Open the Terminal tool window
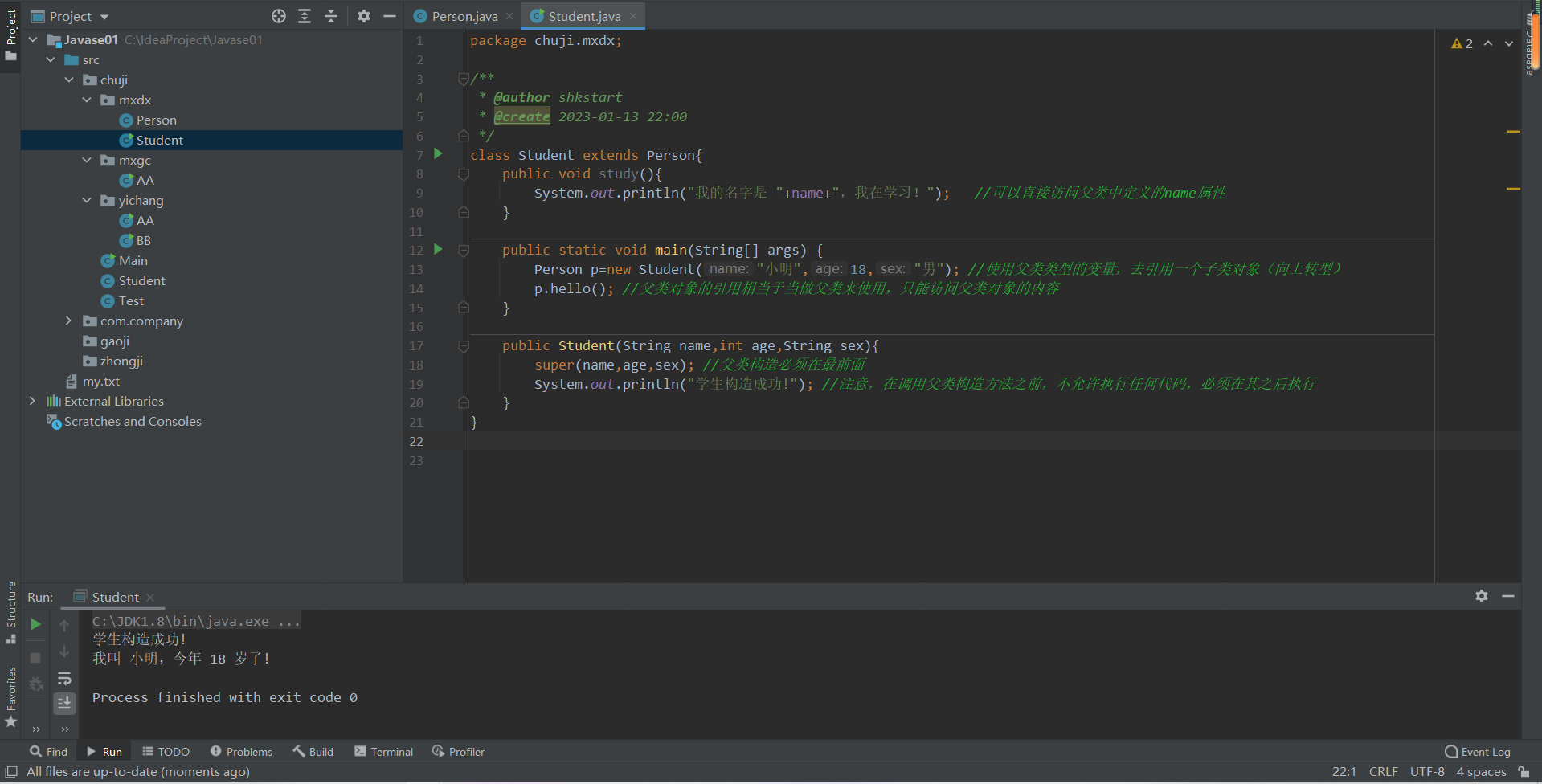Viewport: 1542px width, 784px height. pos(383,752)
